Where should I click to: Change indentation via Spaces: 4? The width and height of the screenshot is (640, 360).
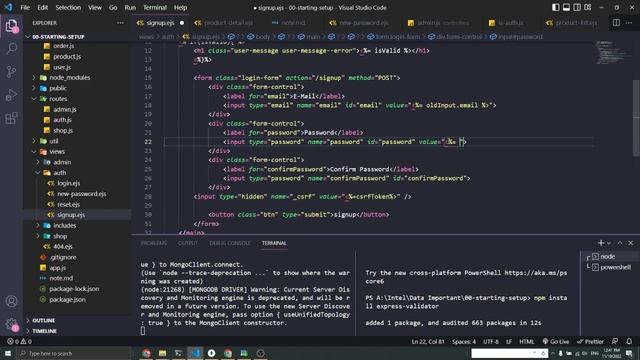[x=464, y=342]
